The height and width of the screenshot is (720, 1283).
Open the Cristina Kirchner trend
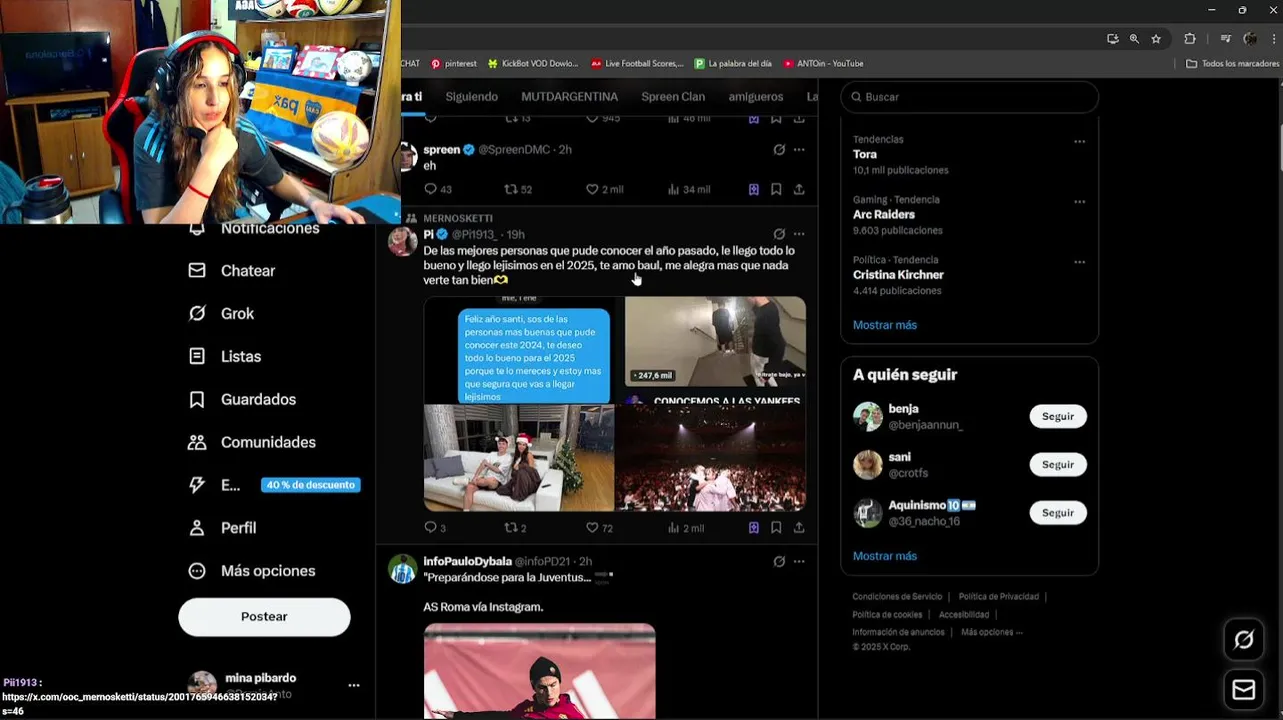969,275
